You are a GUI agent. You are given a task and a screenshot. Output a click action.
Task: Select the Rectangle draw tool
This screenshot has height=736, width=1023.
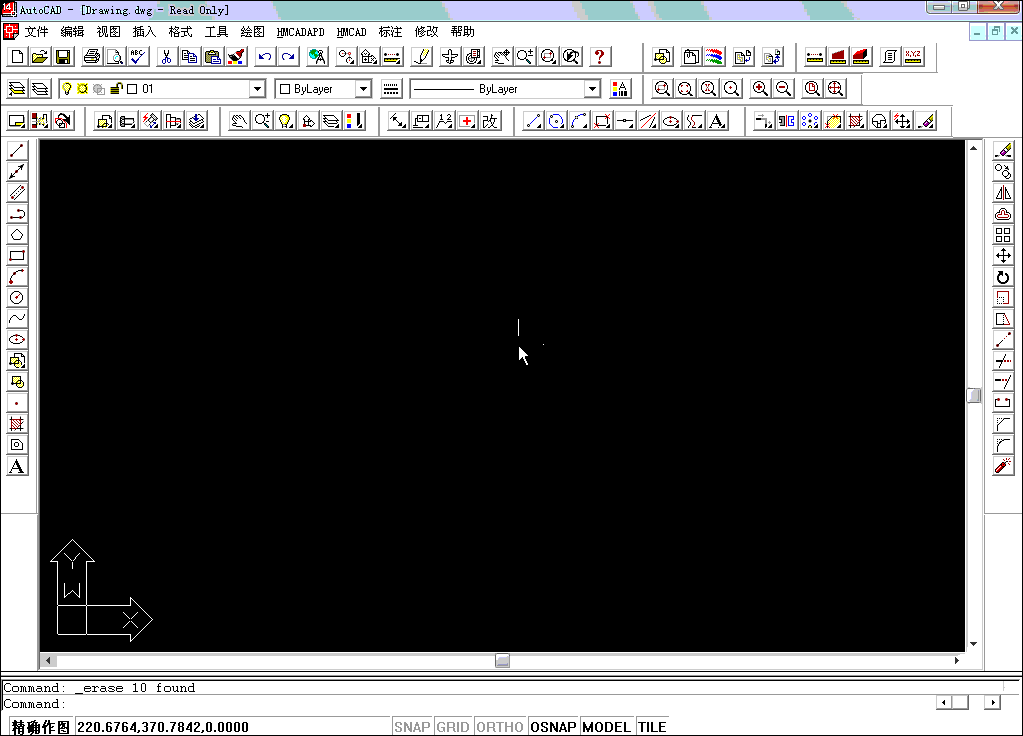[x=17, y=255]
